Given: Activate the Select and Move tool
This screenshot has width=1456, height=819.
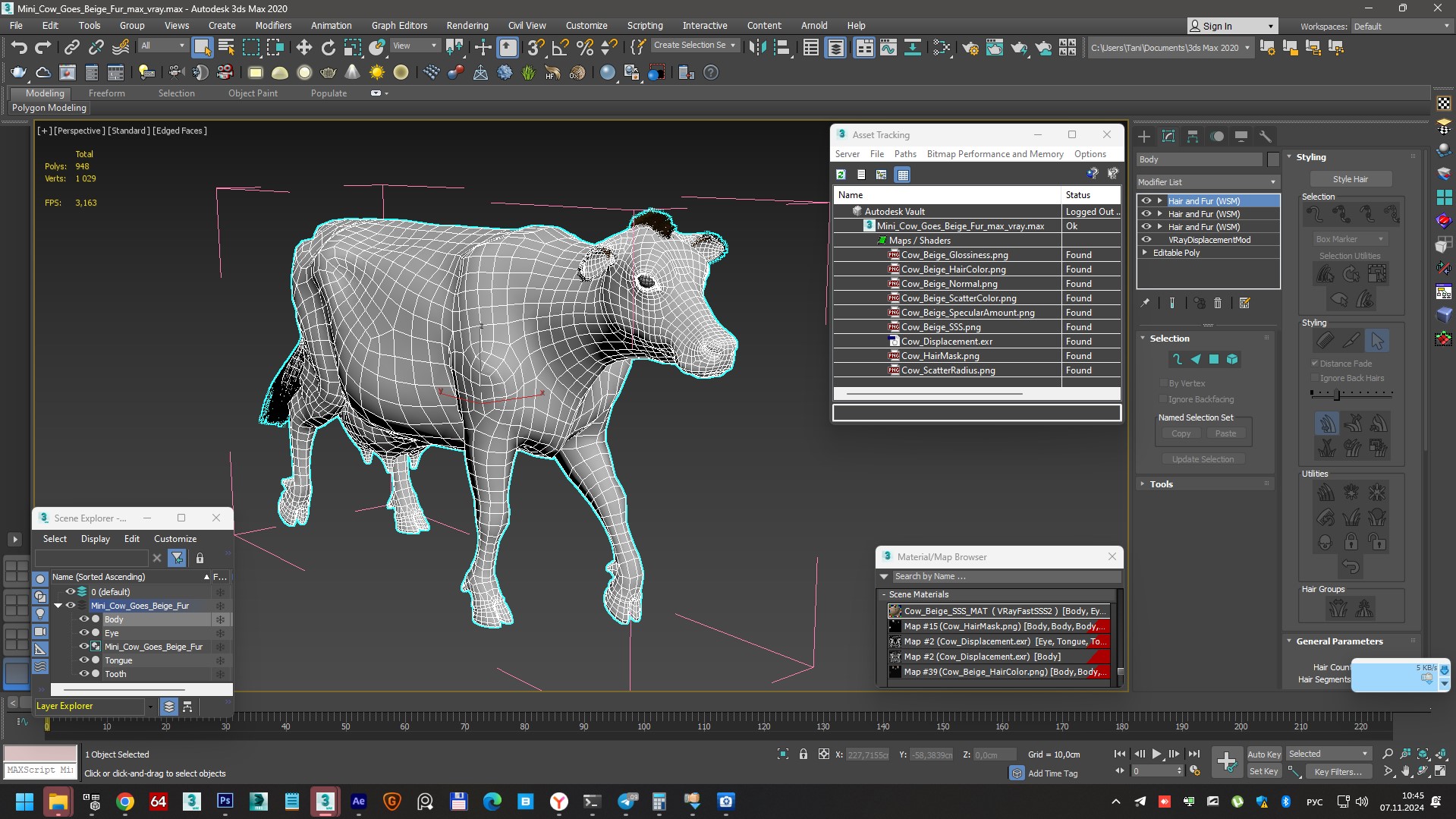Looking at the screenshot, I should point(303,47).
